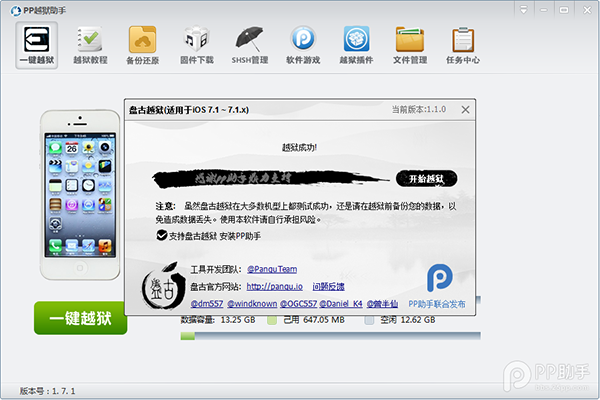Open the @OGC557 link
This screenshot has height=400, width=600.
pos(298,304)
